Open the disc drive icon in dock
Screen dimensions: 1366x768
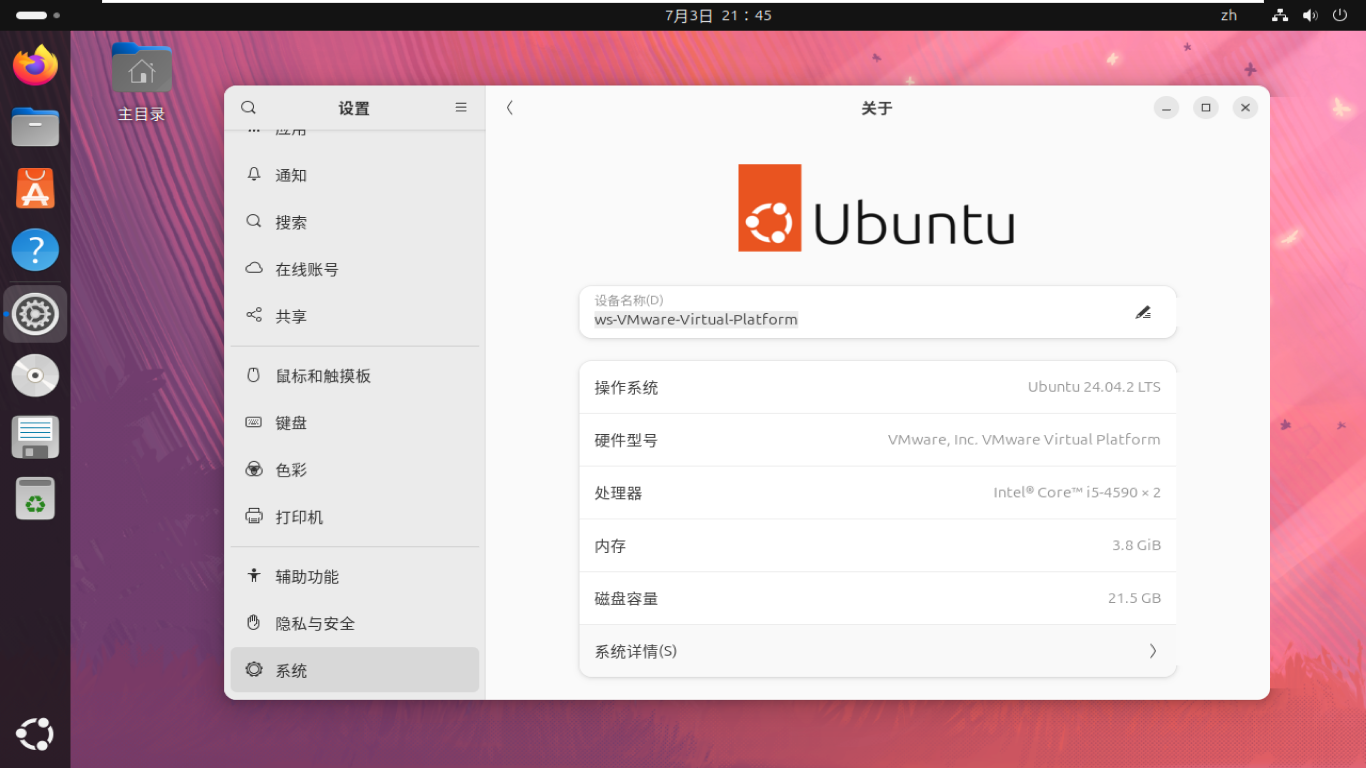35,376
